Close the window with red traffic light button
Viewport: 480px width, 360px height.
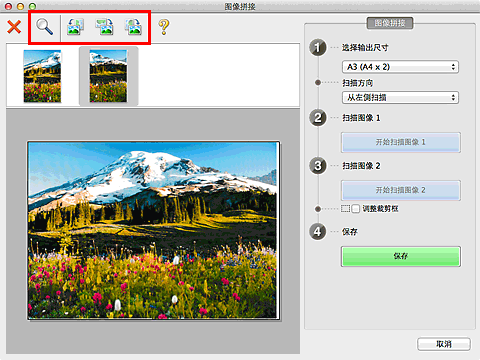[x=9, y=6]
